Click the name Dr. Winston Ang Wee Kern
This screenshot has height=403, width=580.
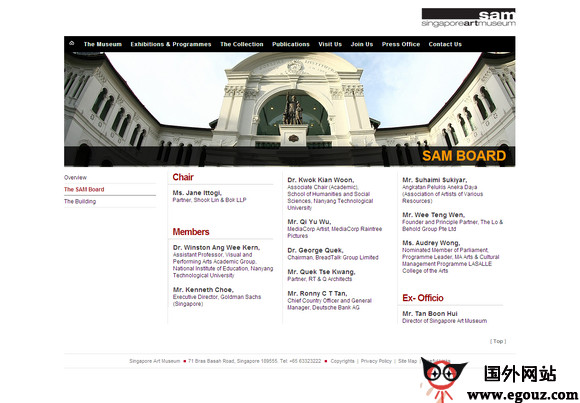[x=216, y=248]
